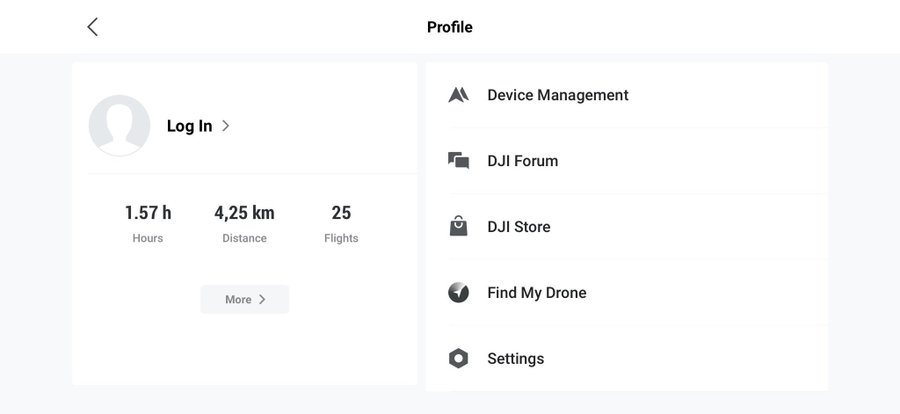Click the Log In text link
This screenshot has width=900, height=414.
click(189, 126)
